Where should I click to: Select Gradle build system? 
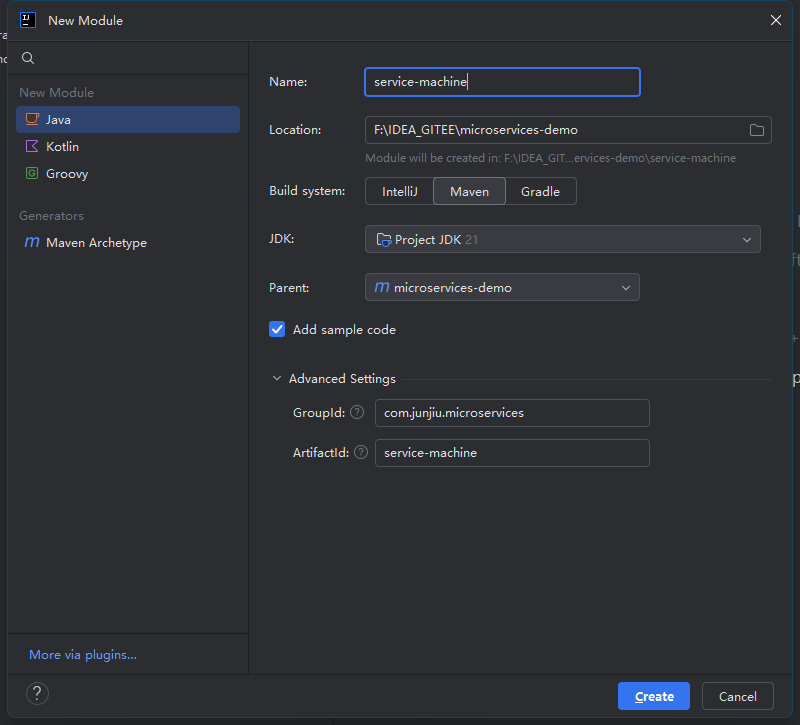point(540,191)
